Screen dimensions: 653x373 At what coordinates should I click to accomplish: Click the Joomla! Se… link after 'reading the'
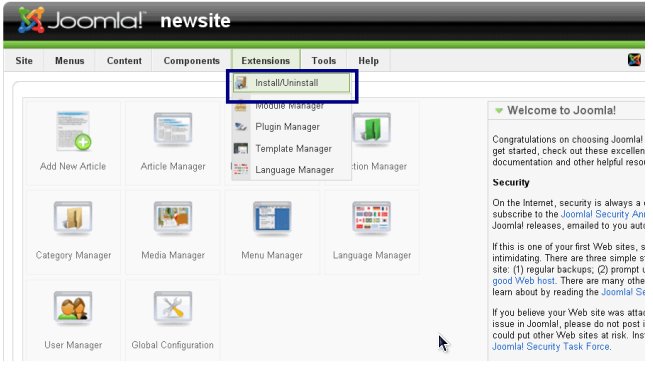tap(623, 292)
